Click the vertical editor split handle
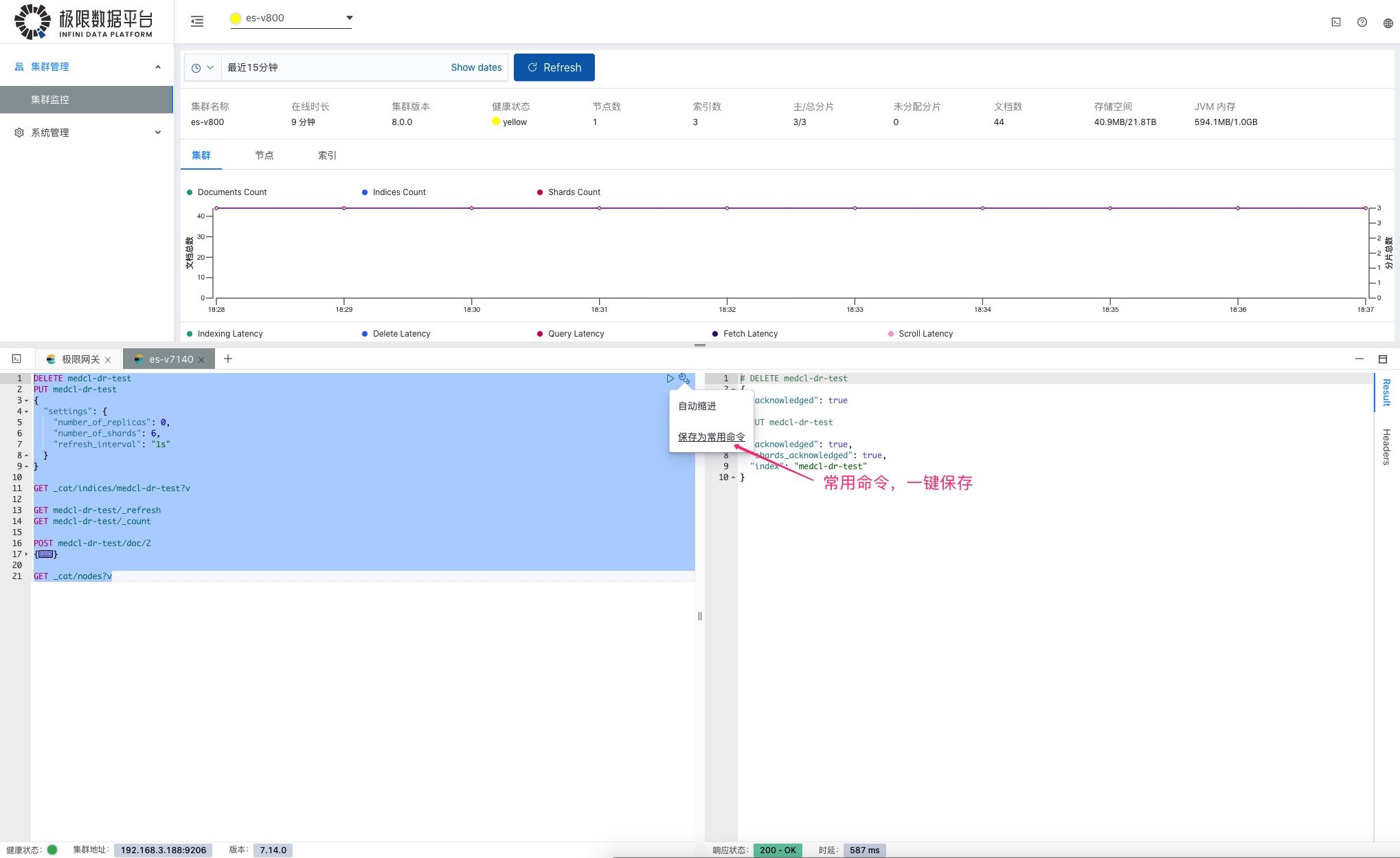 tap(700, 616)
